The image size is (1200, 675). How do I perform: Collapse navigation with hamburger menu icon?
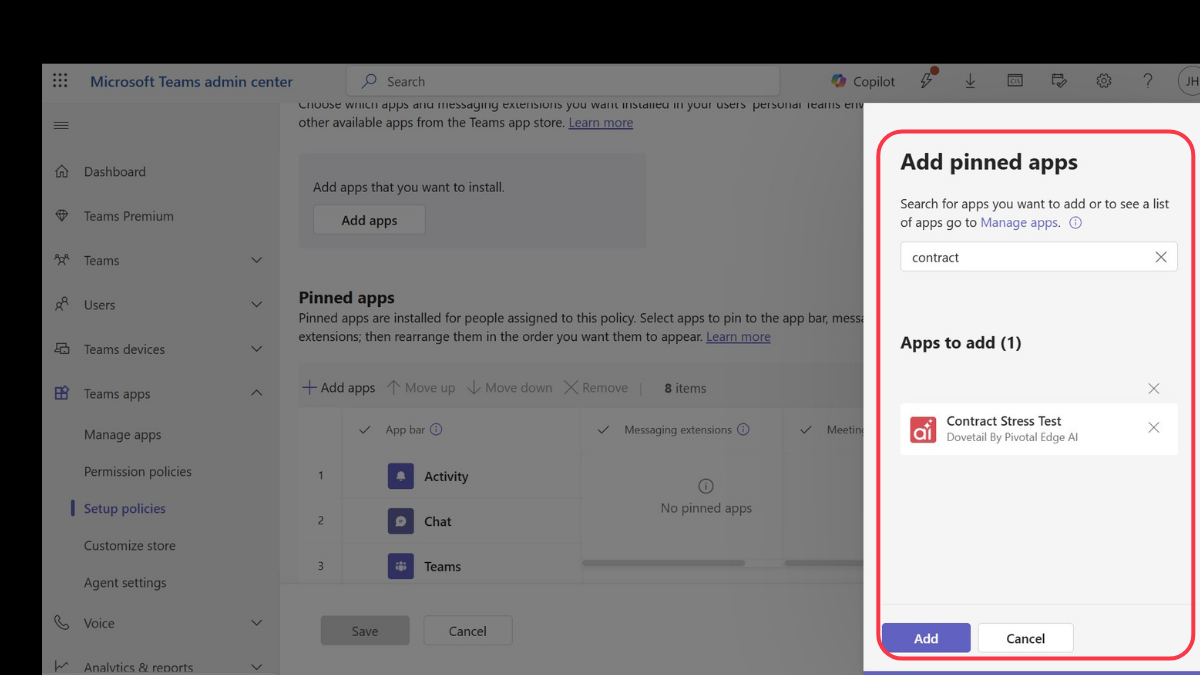[x=61, y=126]
